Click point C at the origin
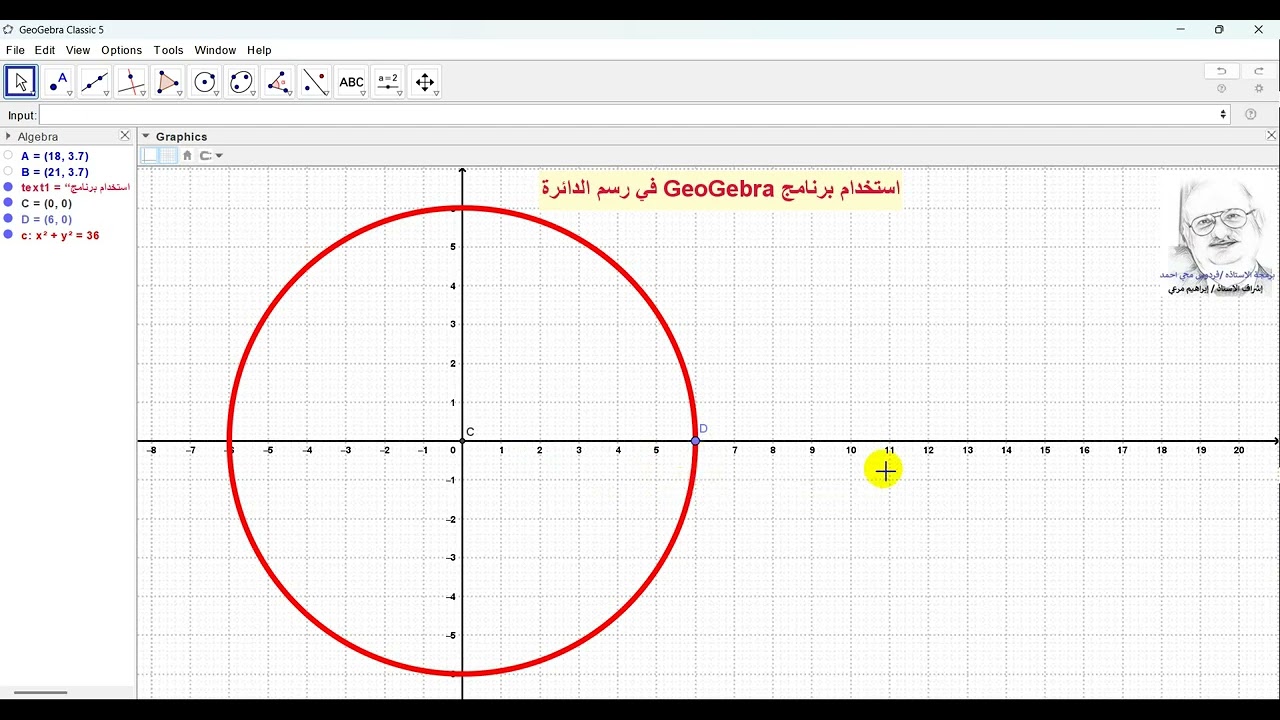This screenshot has width=1280, height=720. coord(462,441)
